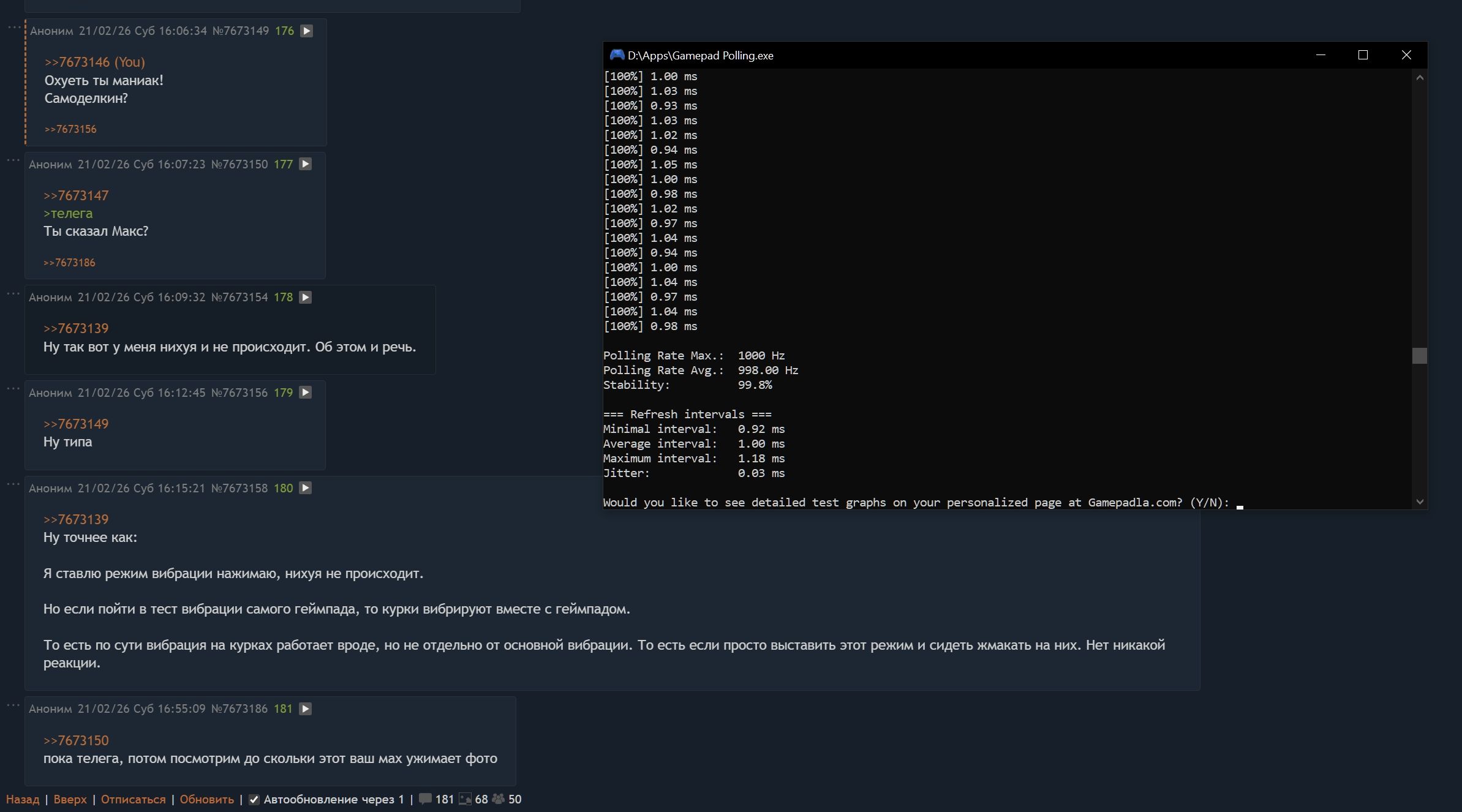Maximize the Gamepad Polling console window
This screenshot has height=812, width=1462.
pos(1363,55)
